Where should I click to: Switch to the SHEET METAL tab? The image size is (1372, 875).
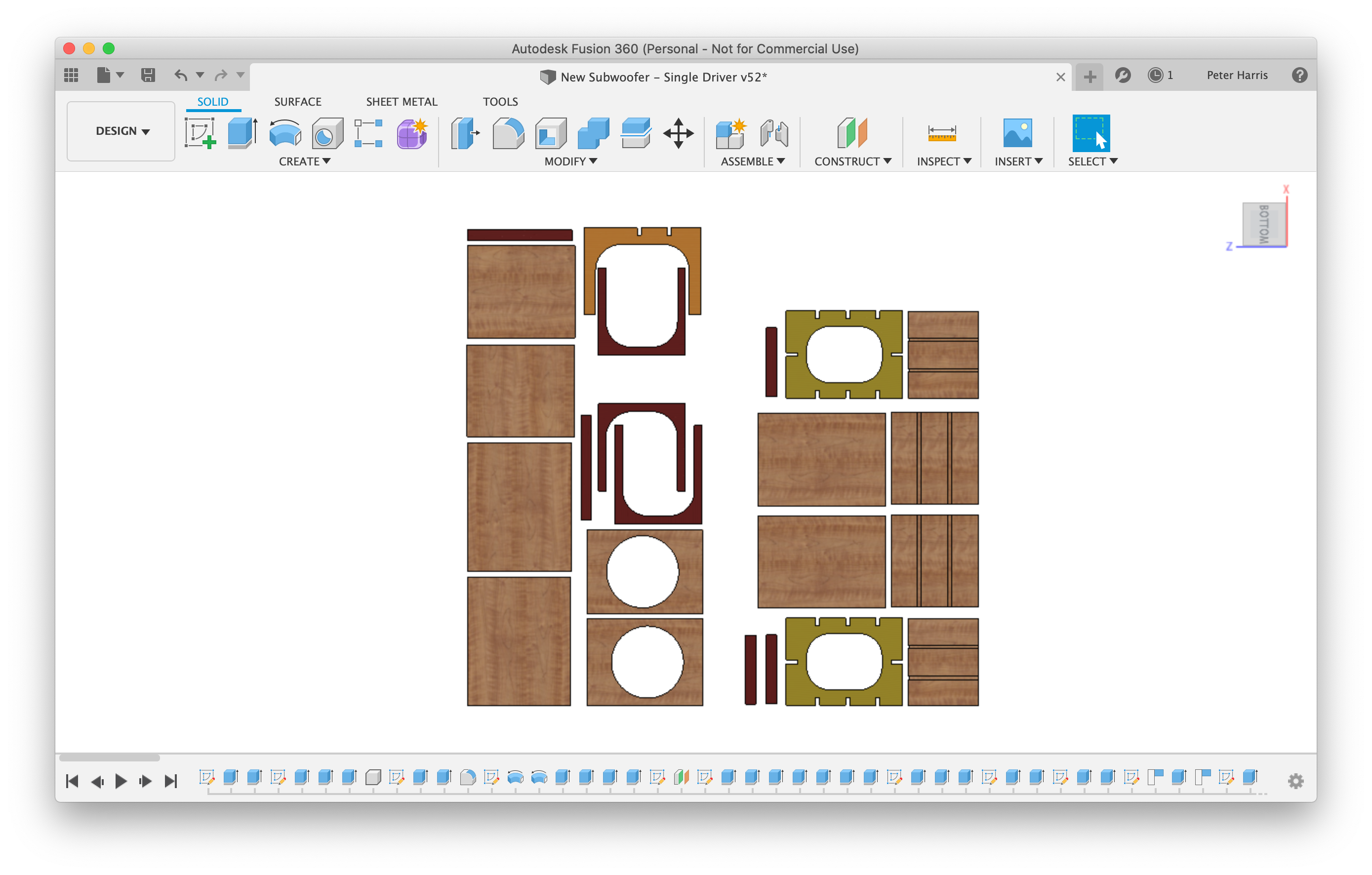[x=401, y=101]
